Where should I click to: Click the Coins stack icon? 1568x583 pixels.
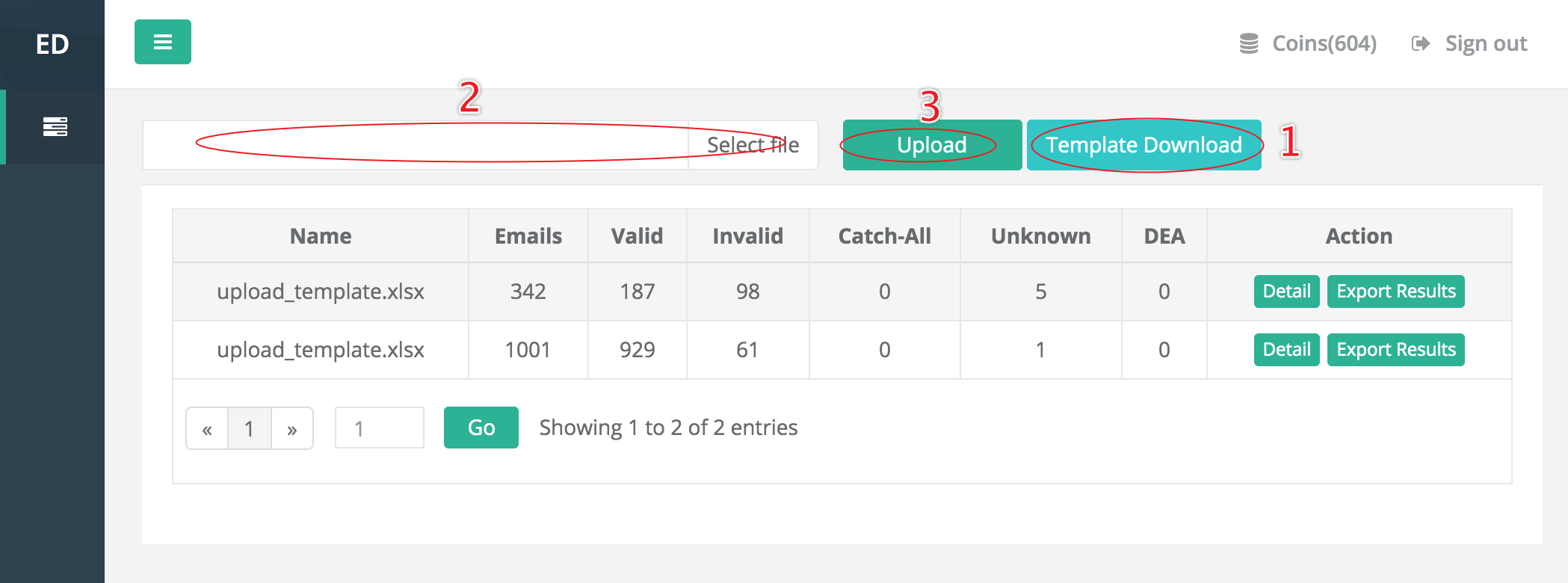click(x=1248, y=43)
